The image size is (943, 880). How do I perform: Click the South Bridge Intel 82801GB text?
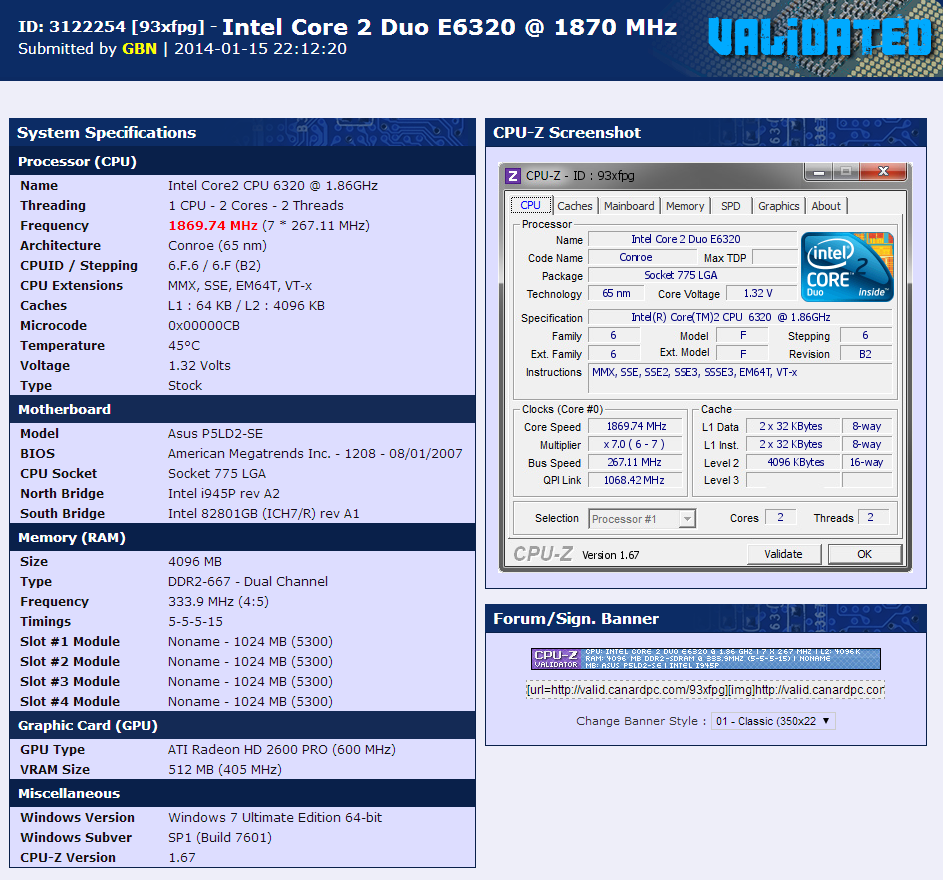coord(263,514)
